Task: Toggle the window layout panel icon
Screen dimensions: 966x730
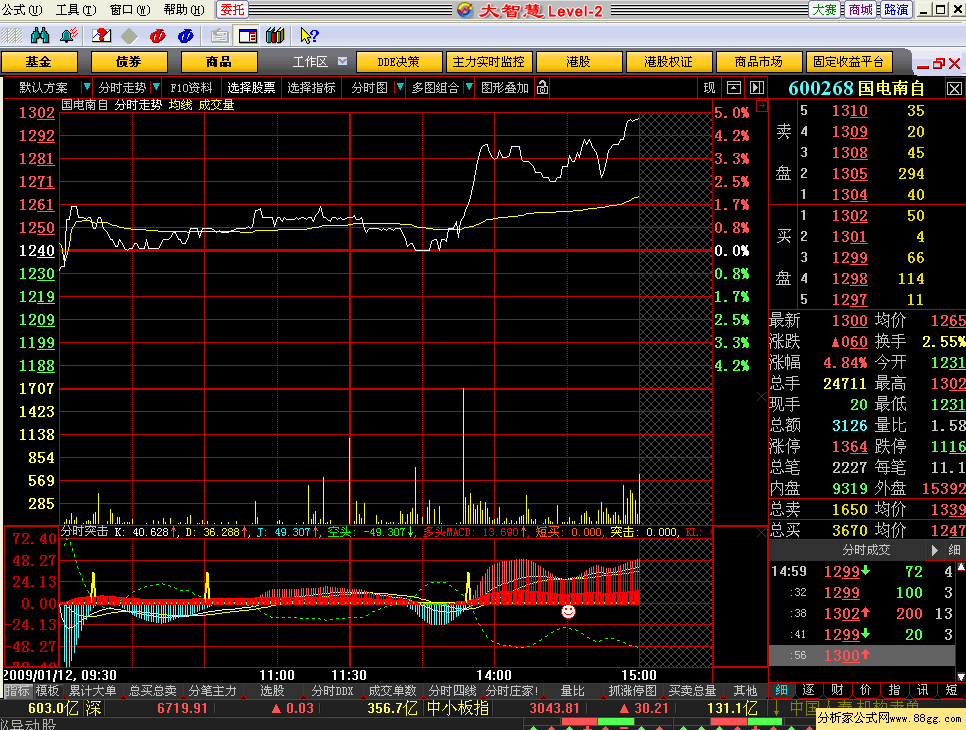Action: click(x=248, y=36)
